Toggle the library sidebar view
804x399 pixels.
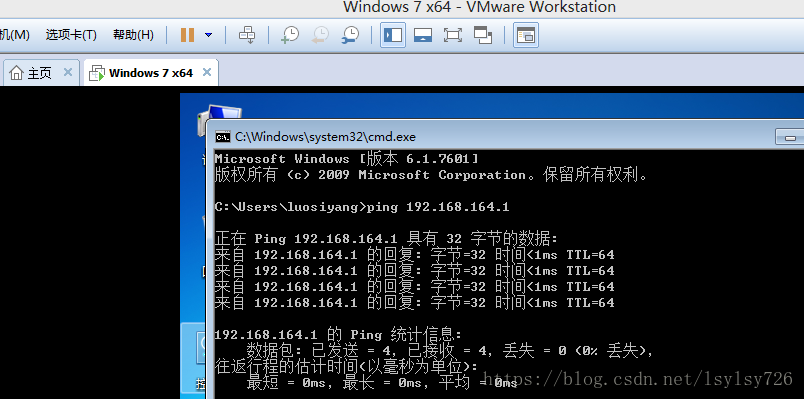(393, 35)
